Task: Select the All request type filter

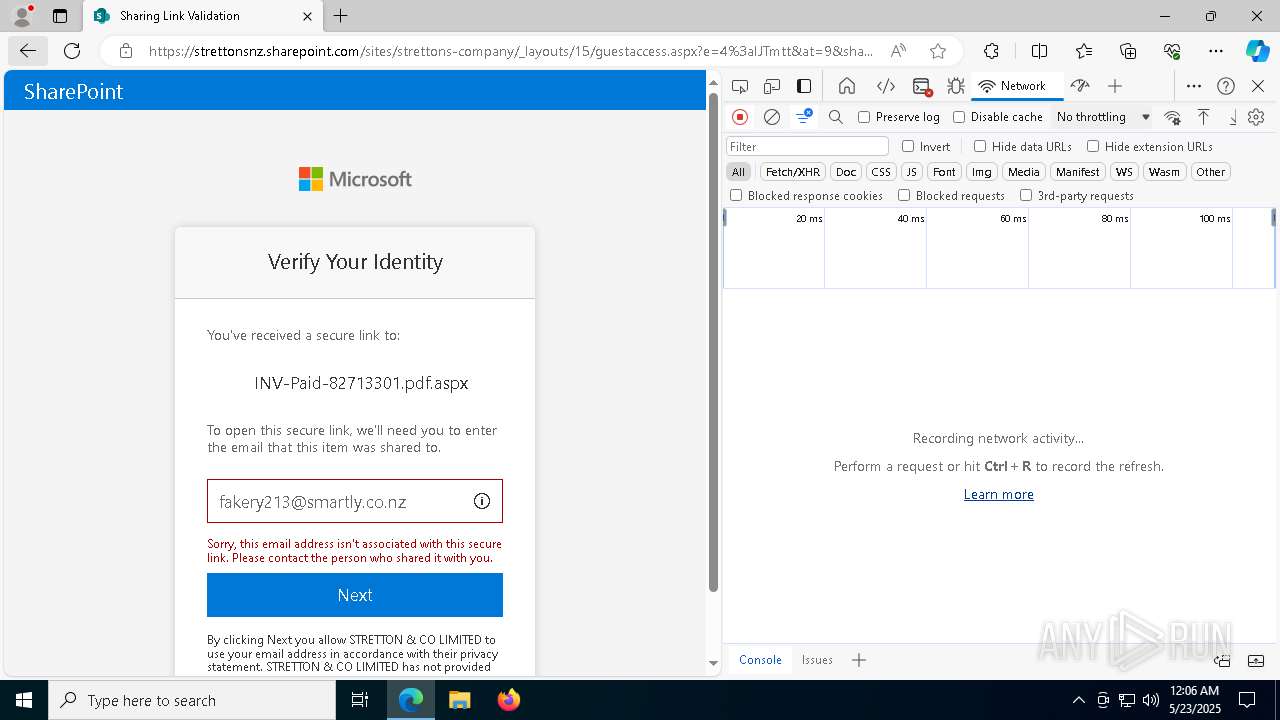Action: coord(738,172)
